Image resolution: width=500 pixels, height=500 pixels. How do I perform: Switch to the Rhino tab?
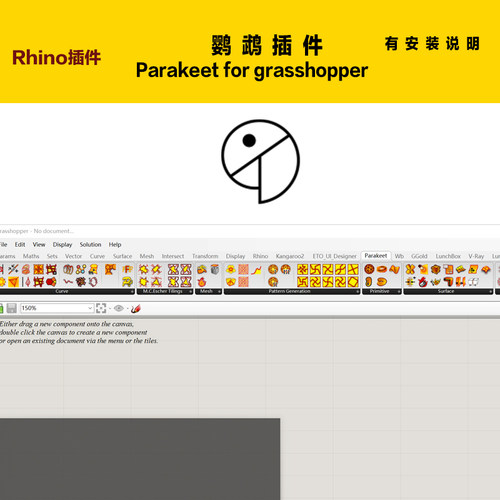click(260, 256)
